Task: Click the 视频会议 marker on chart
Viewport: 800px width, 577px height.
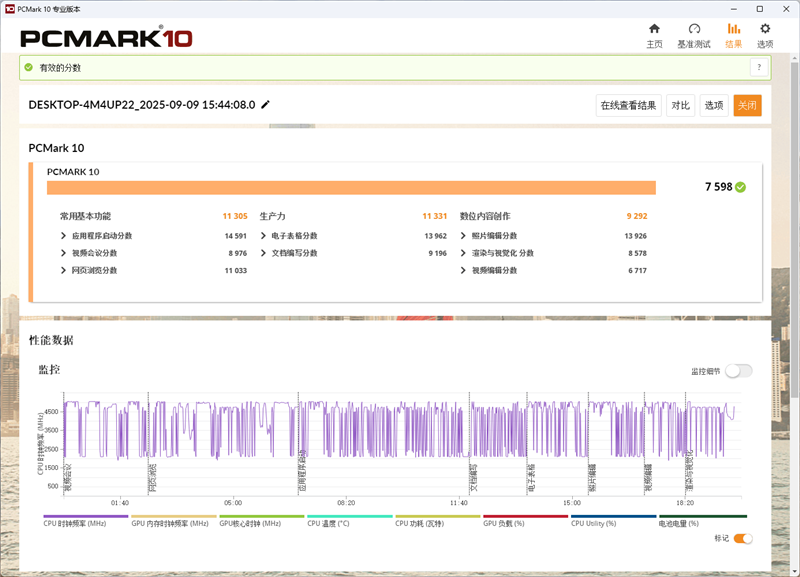Action: pyautogui.click(x=68, y=478)
